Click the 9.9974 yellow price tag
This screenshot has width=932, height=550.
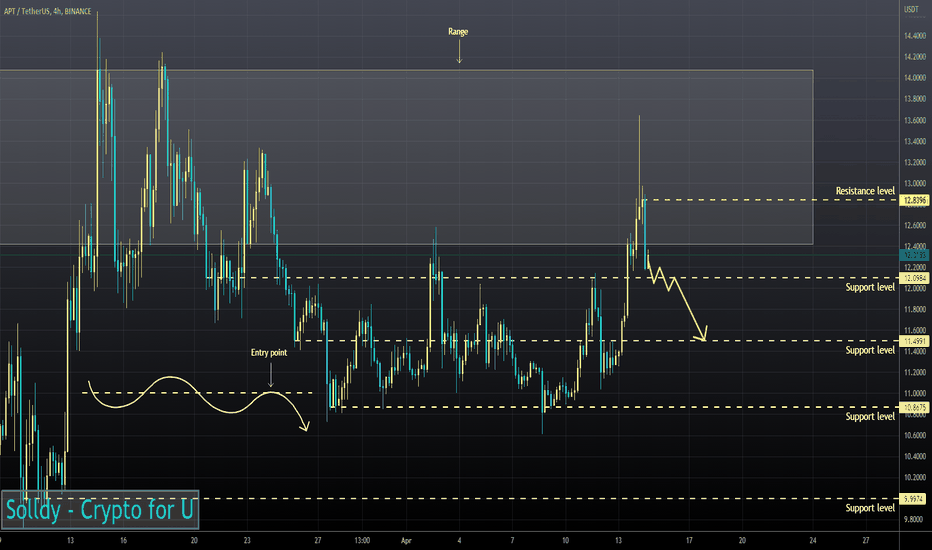(915, 499)
